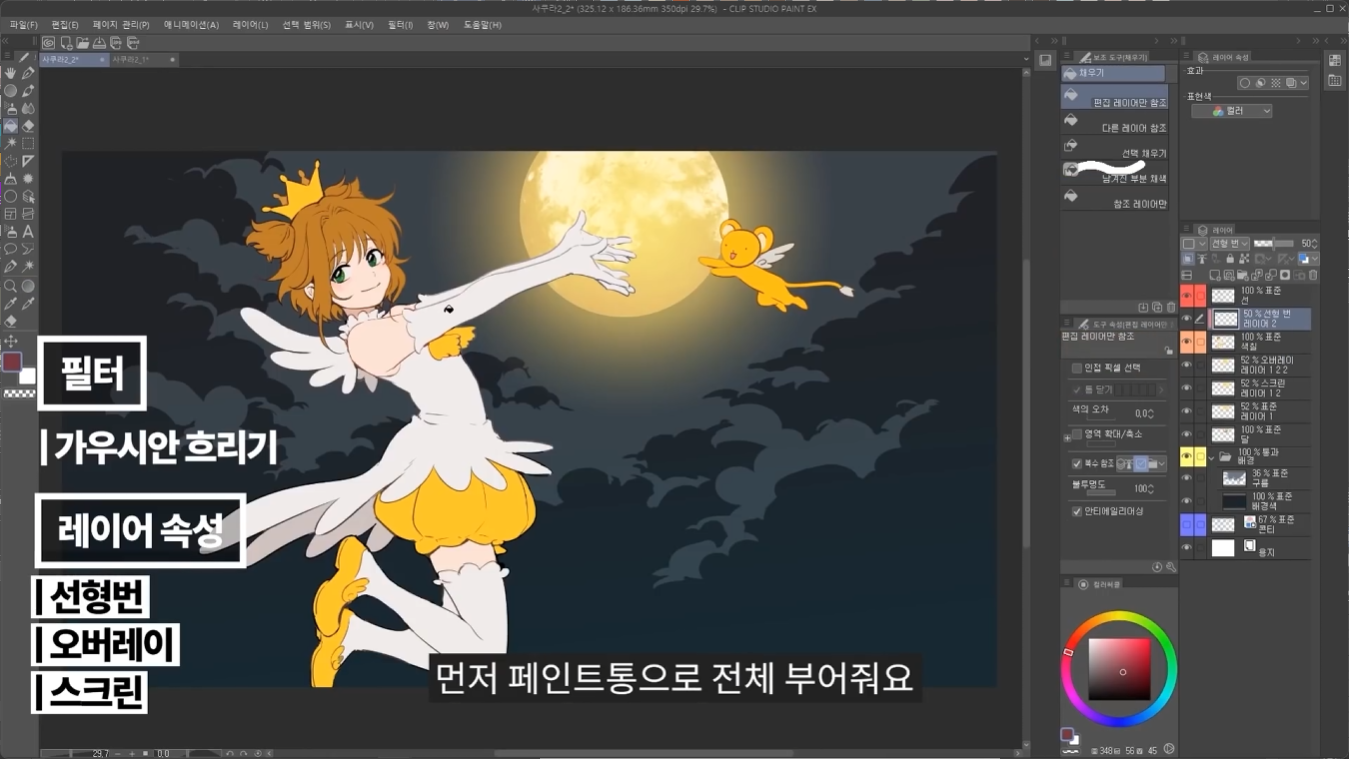Select 다른 레이어 참조 sub tool
The width and height of the screenshot is (1349, 759).
pos(1114,123)
